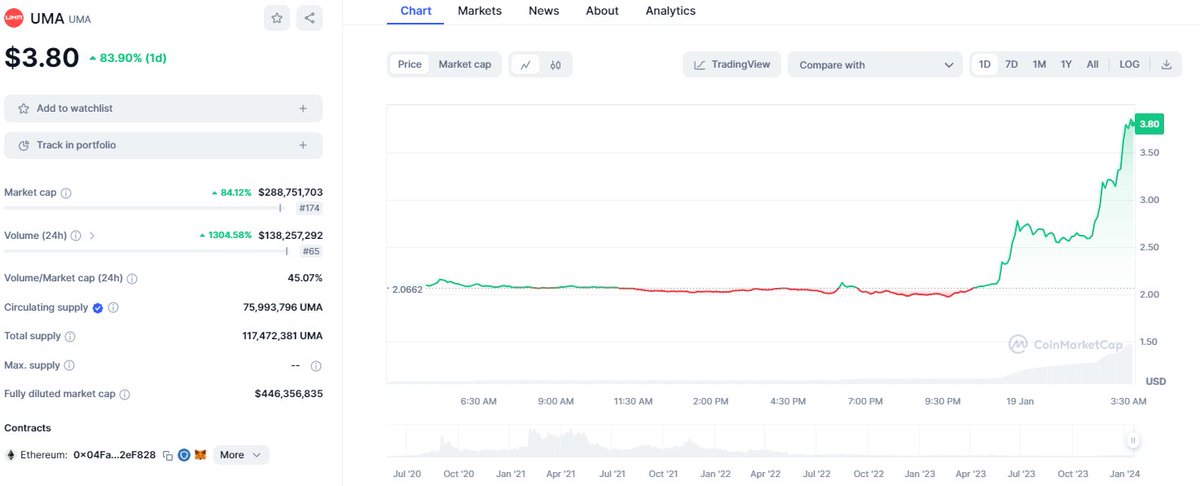
Task: Open the Volume (24h) info icon
Action: (76, 236)
